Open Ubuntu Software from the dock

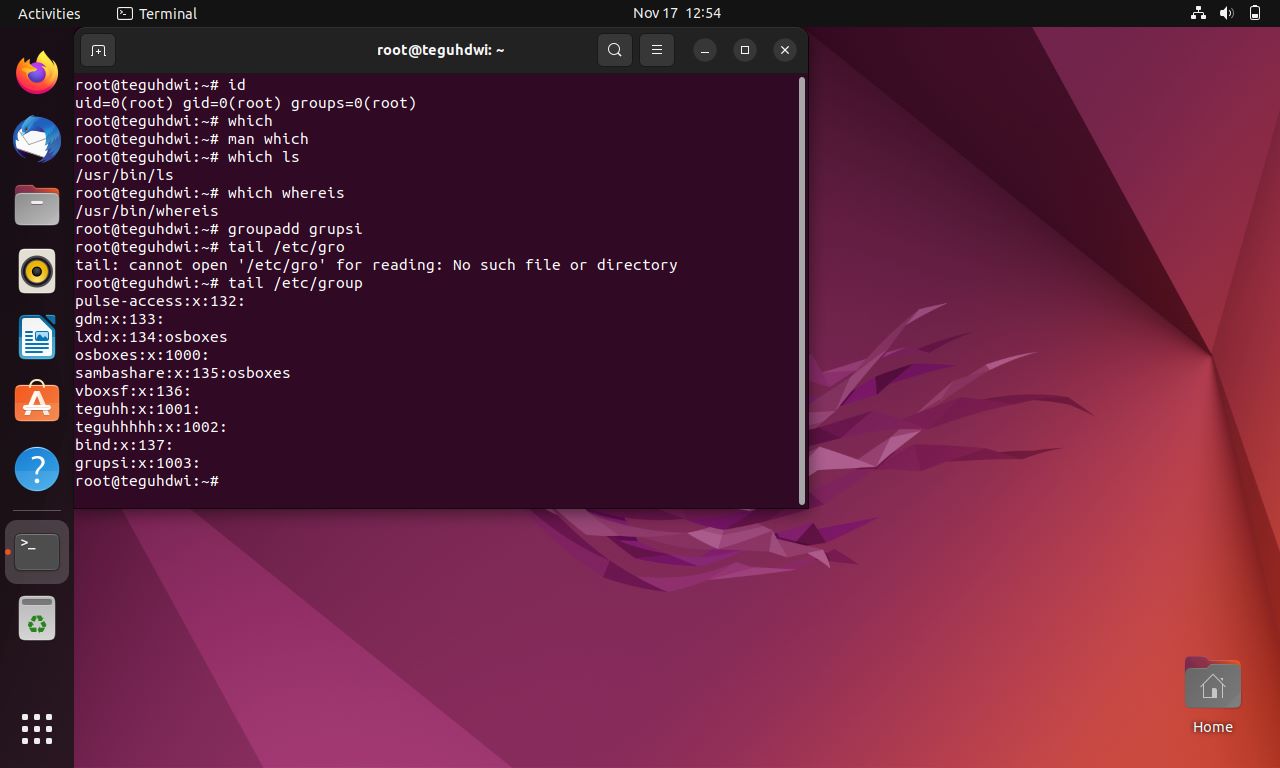pos(37,402)
